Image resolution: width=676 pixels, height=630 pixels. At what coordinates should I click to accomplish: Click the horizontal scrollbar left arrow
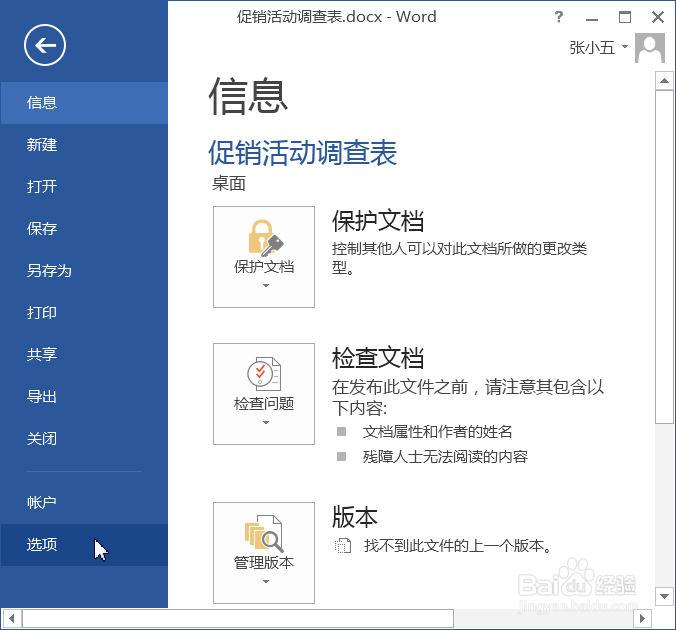pyautogui.click(x=11, y=618)
